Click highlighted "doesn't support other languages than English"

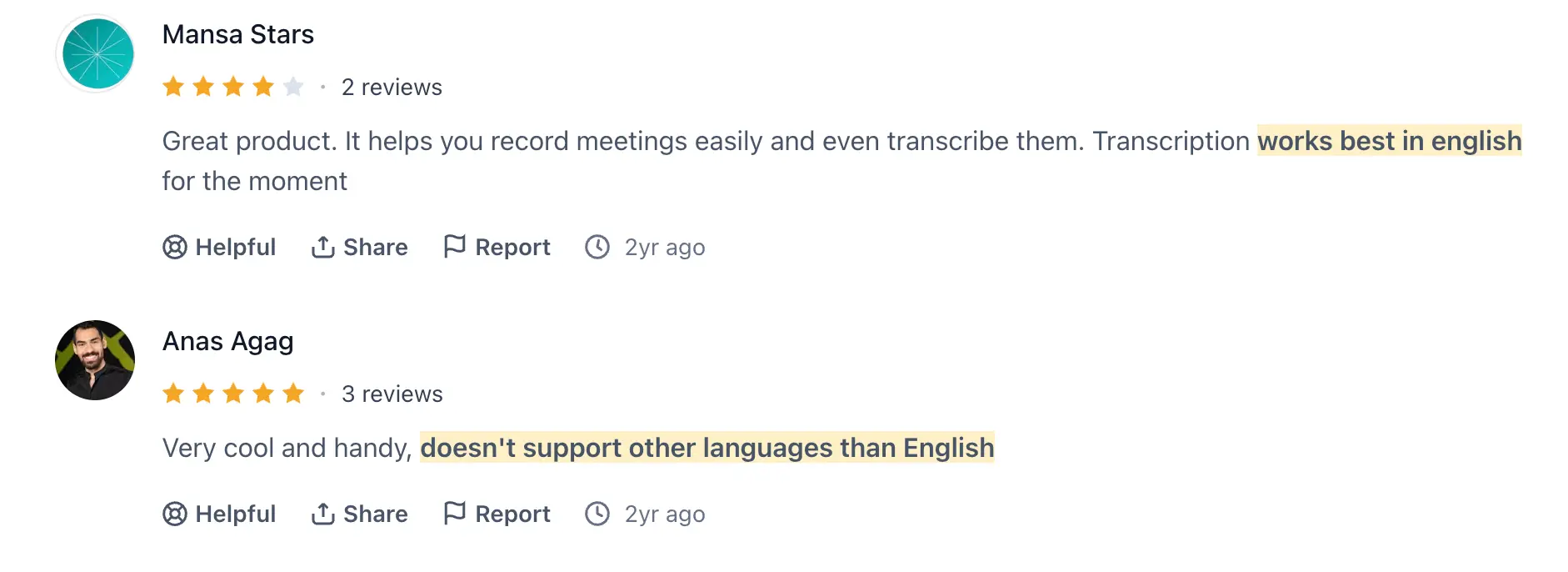(x=707, y=449)
